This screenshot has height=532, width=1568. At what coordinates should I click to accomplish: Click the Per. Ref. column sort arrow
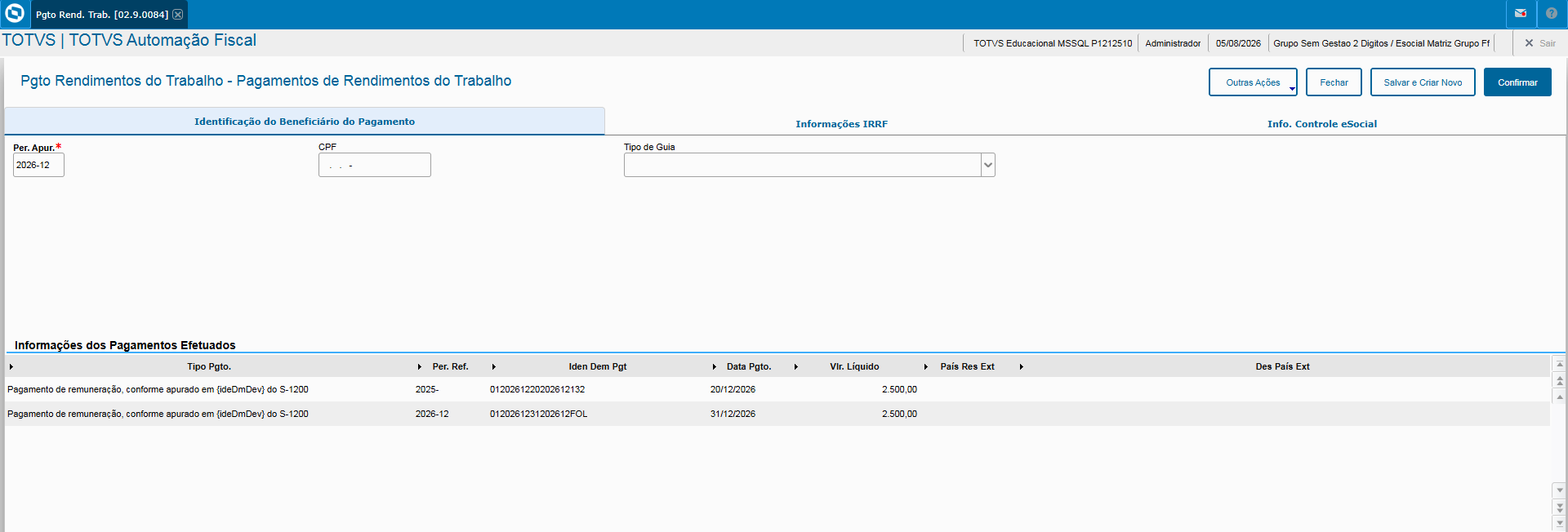point(420,367)
